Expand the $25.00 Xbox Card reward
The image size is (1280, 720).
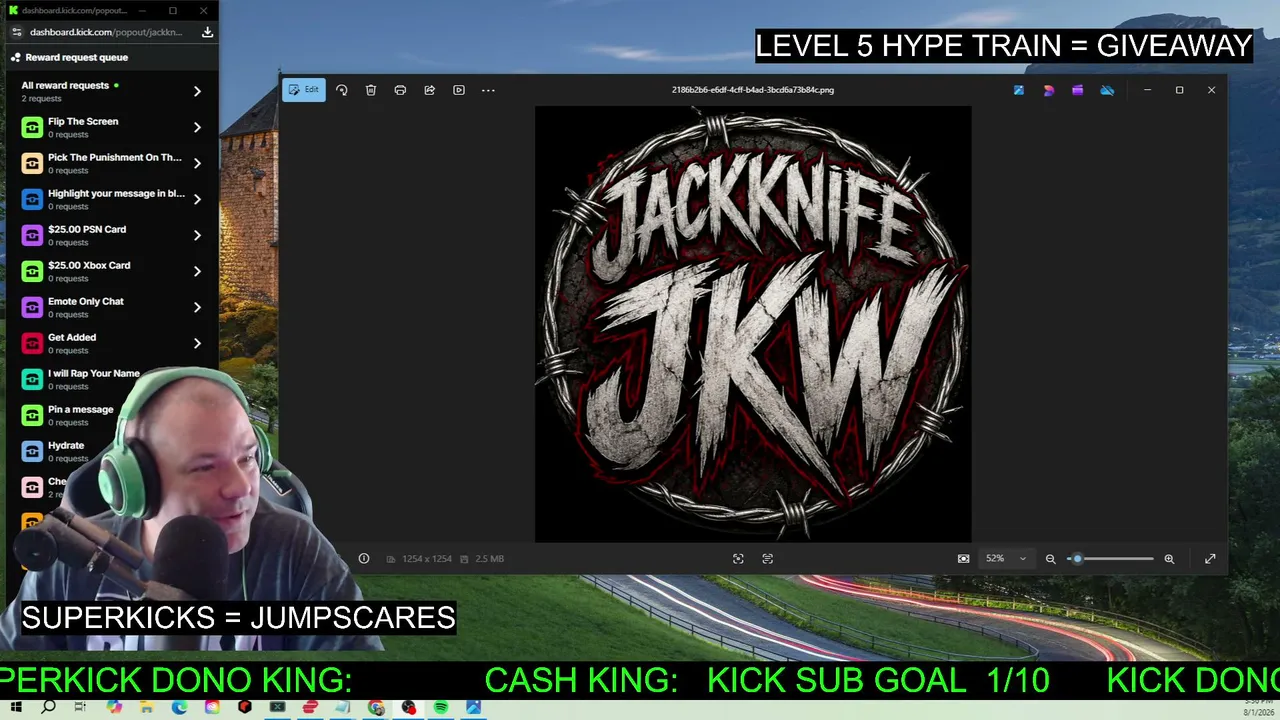point(197,271)
